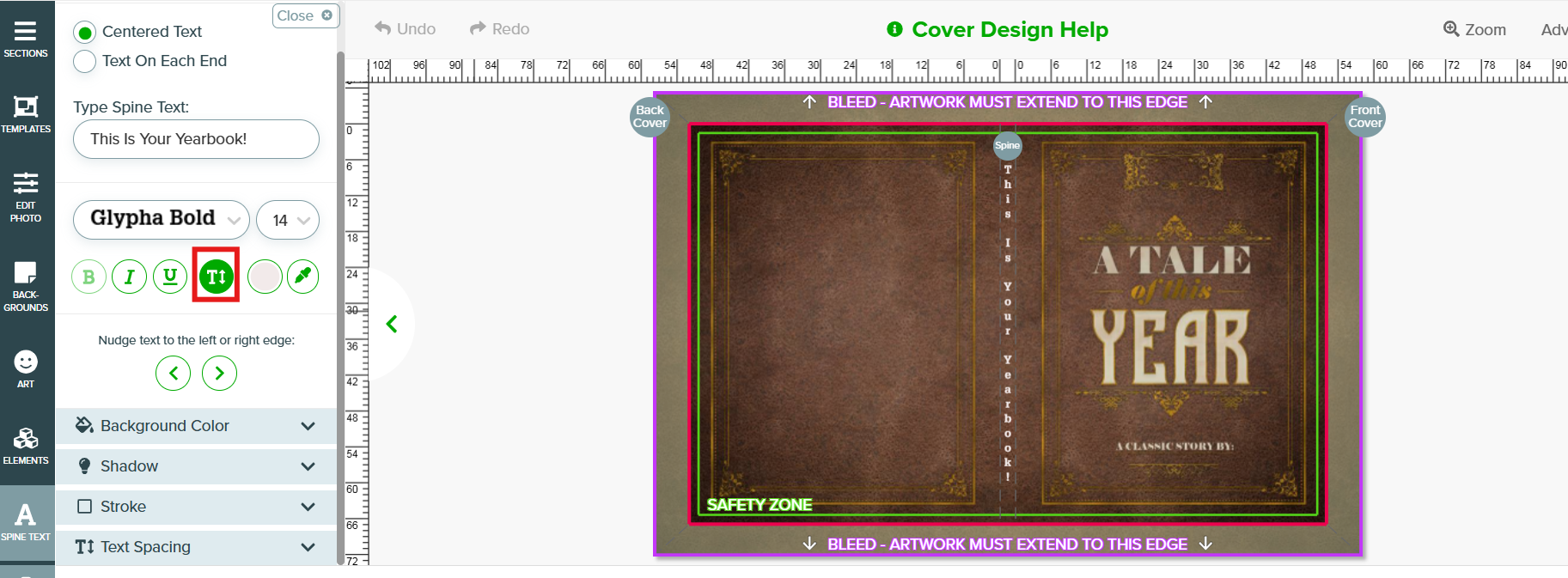Click the Text Spacing icon

tap(84, 547)
